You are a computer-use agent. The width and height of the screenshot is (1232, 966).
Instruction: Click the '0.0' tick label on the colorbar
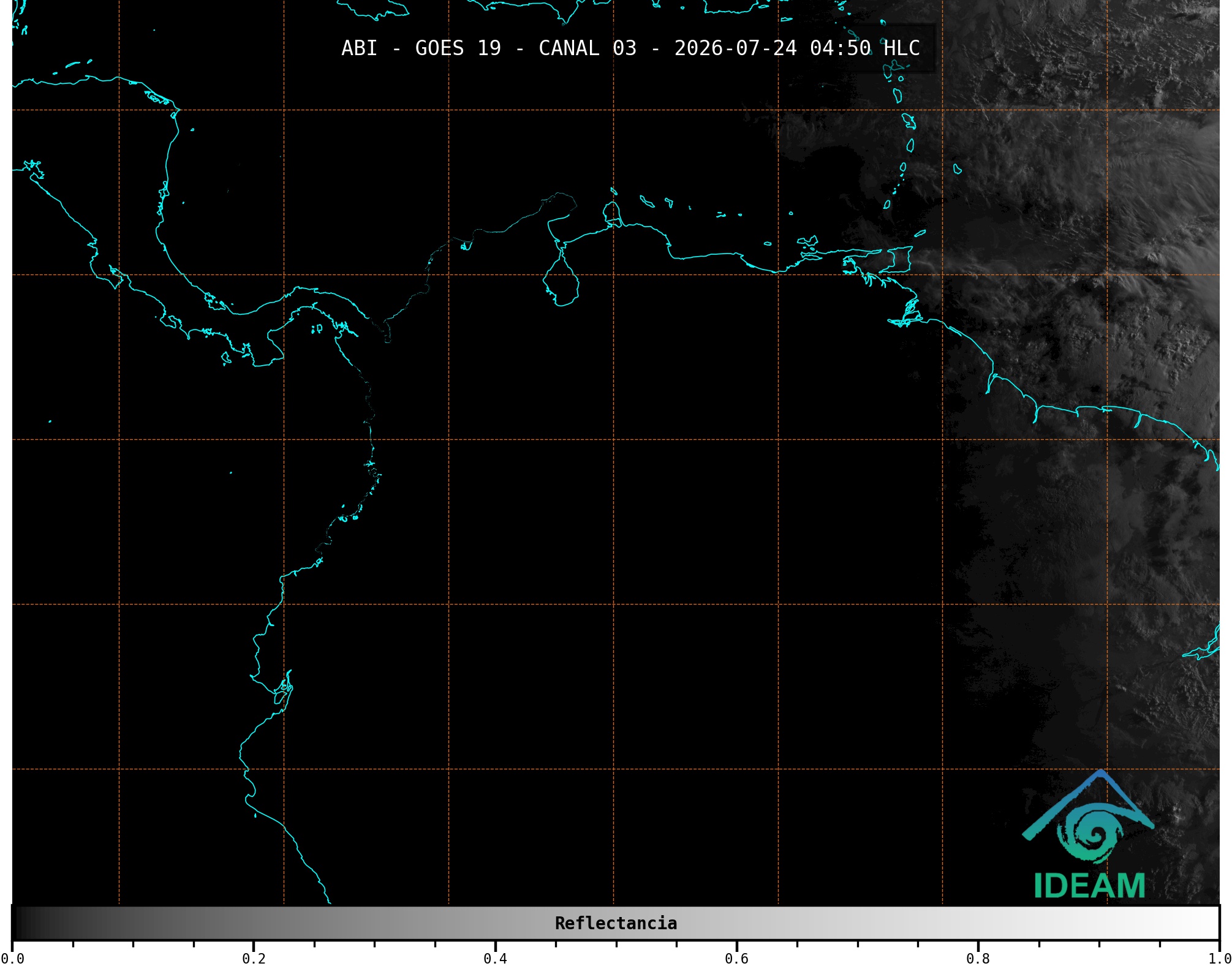[13, 959]
